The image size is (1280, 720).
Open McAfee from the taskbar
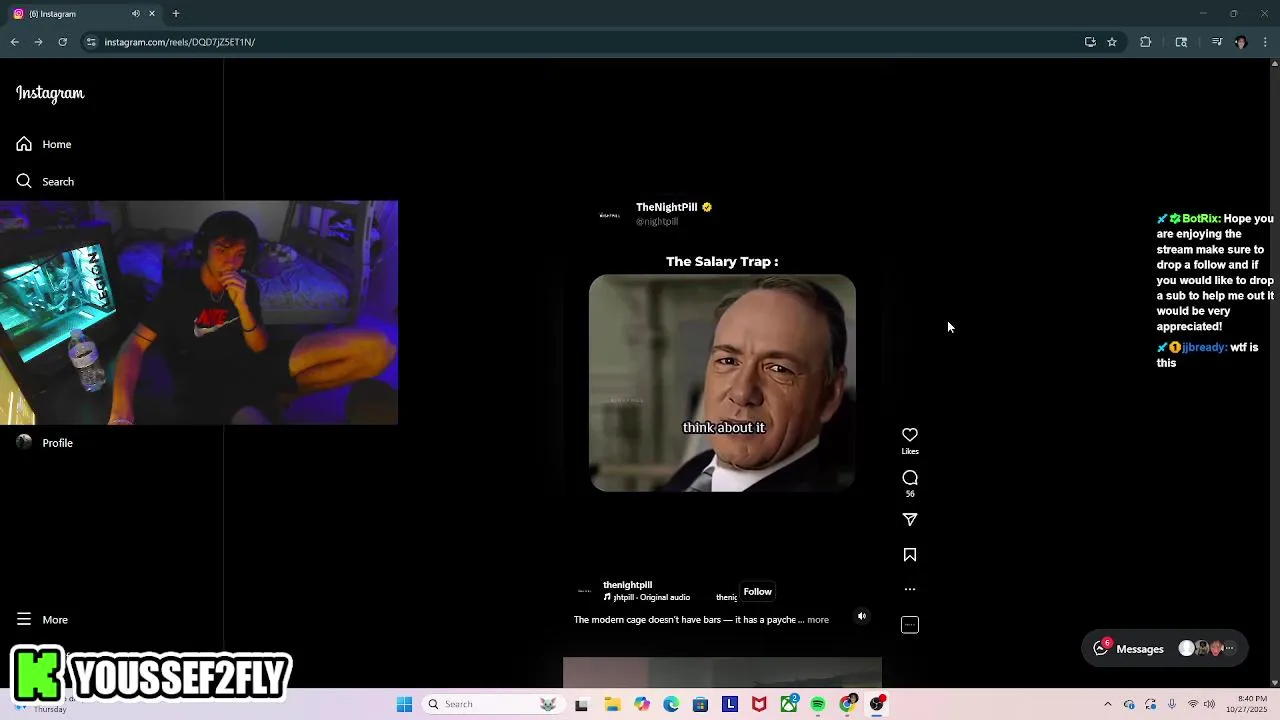[759, 704]
